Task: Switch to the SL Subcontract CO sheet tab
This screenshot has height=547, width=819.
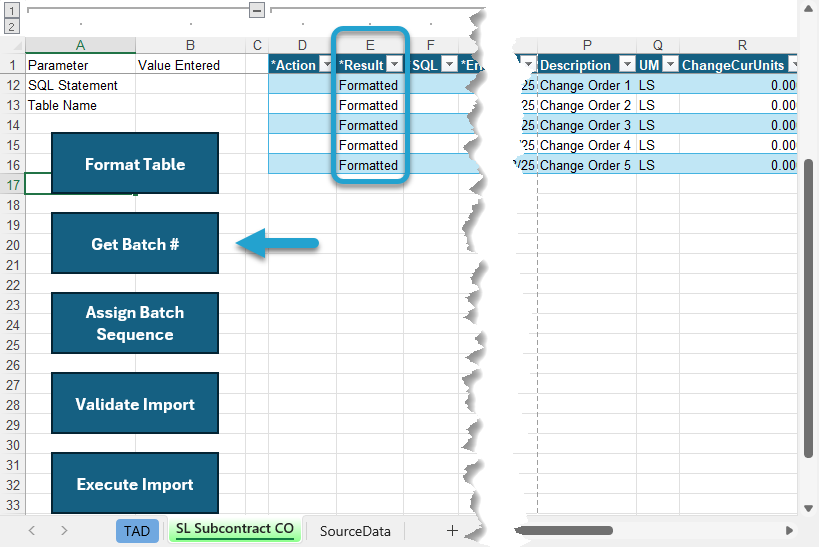Action: [x=235, y=529]
